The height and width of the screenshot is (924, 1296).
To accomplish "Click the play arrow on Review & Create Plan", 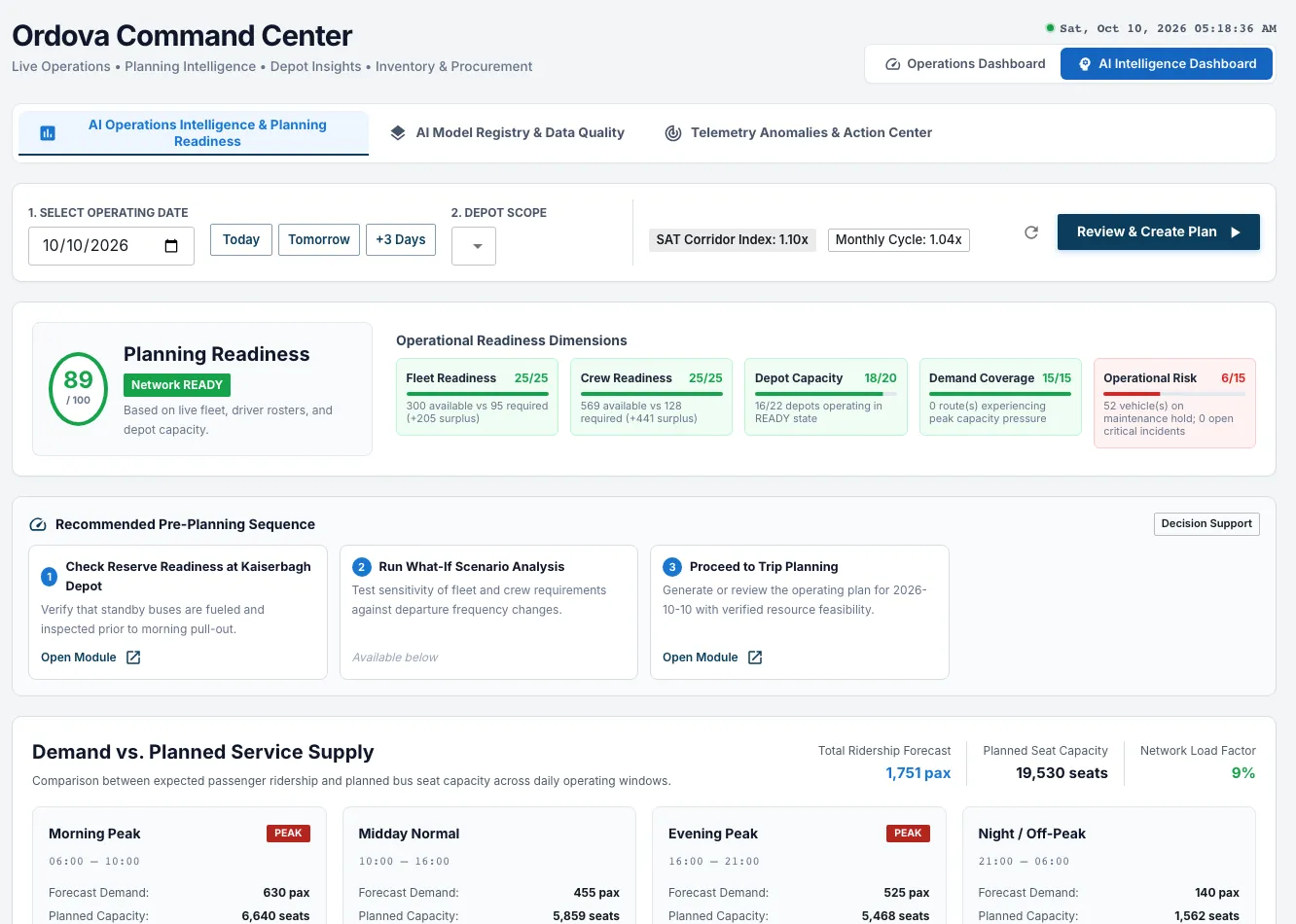I will coord(1236,232).
